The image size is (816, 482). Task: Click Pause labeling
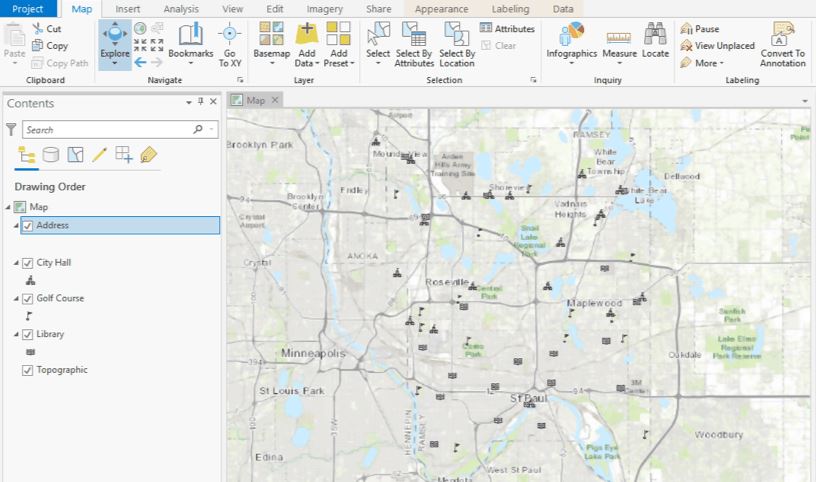[x=700, y=29]
